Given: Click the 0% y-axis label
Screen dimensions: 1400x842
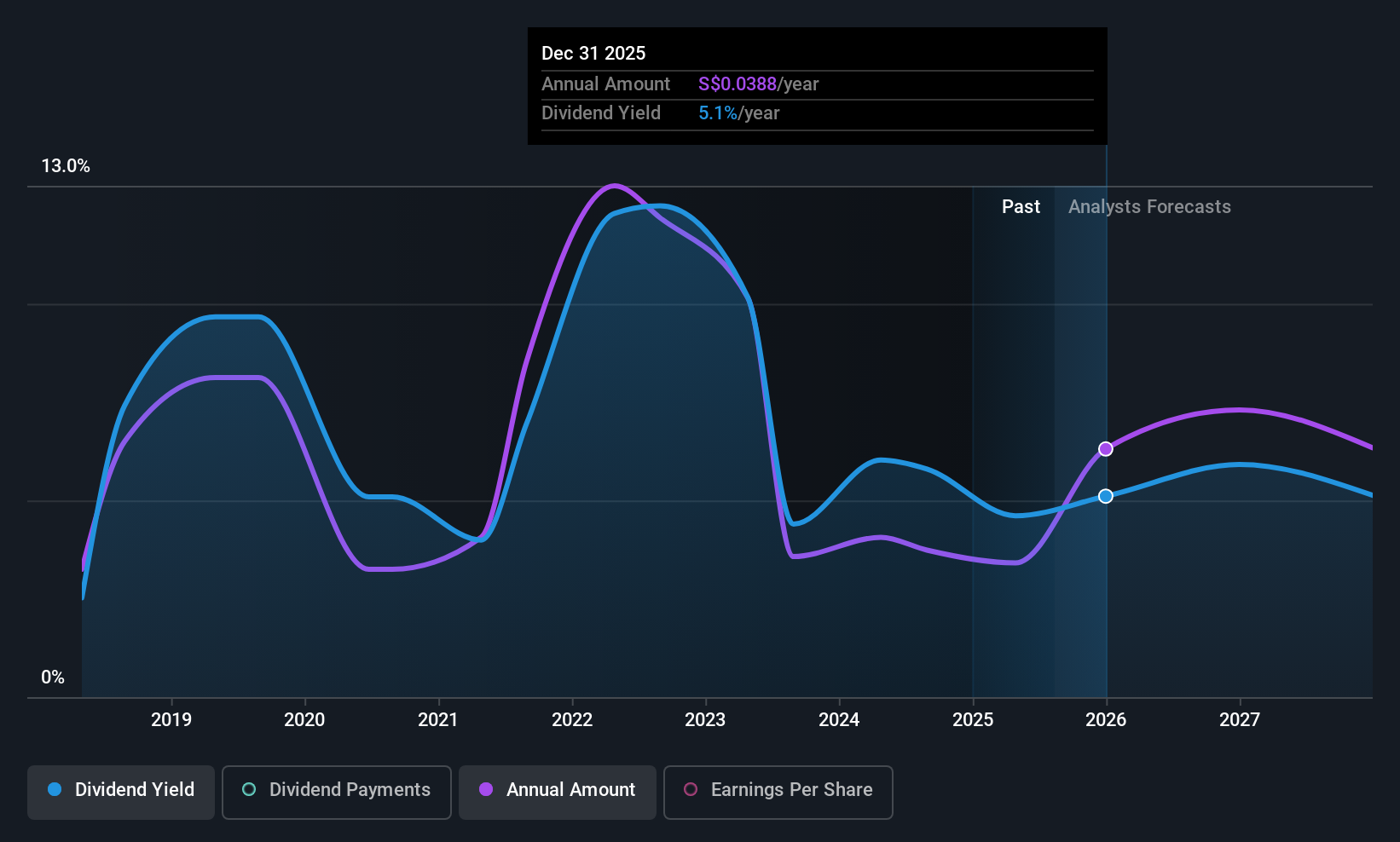Looking at the screenshot, I should coord(53,678).
